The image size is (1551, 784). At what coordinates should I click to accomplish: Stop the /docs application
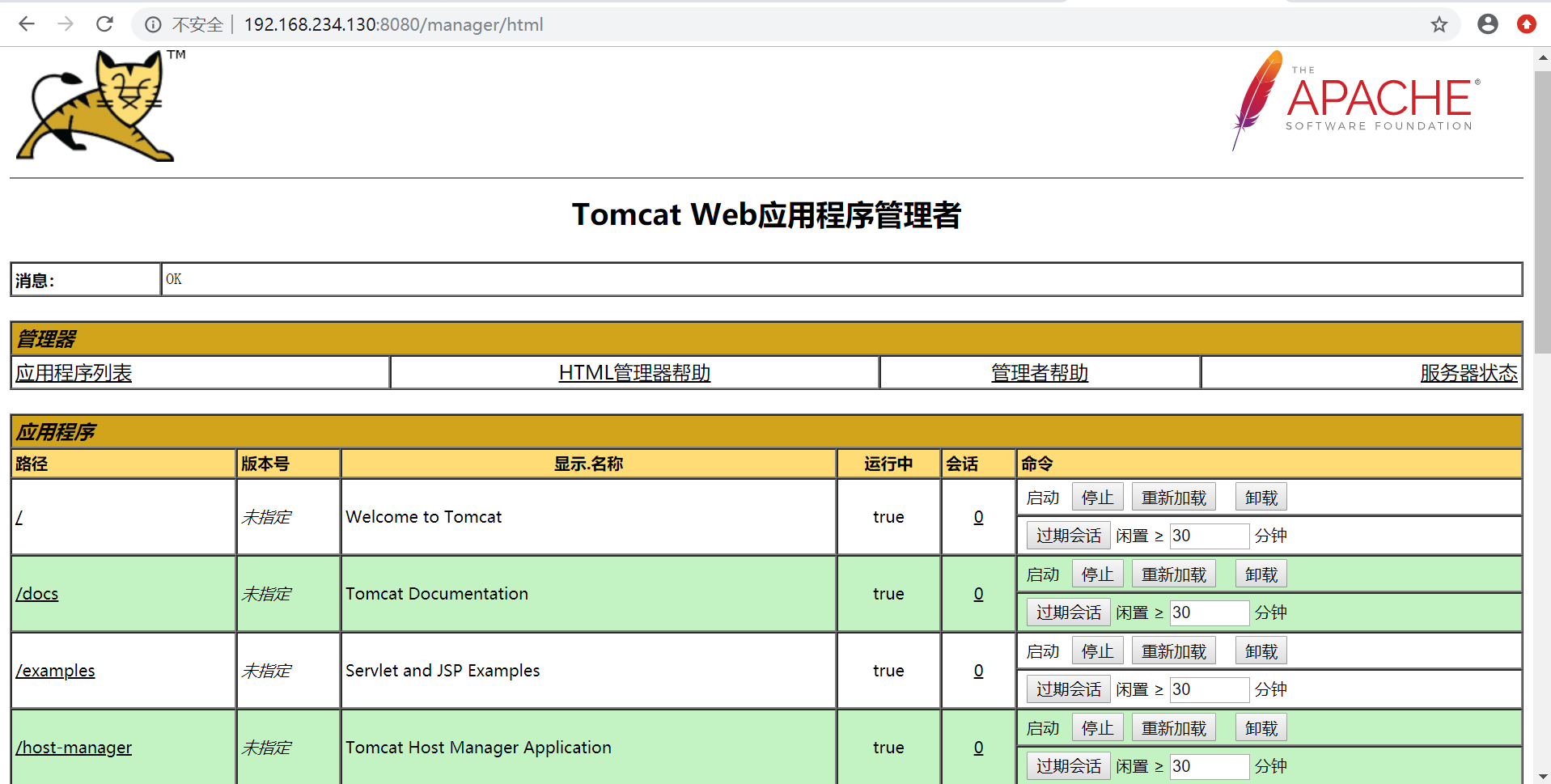(x=1097, y=574)
